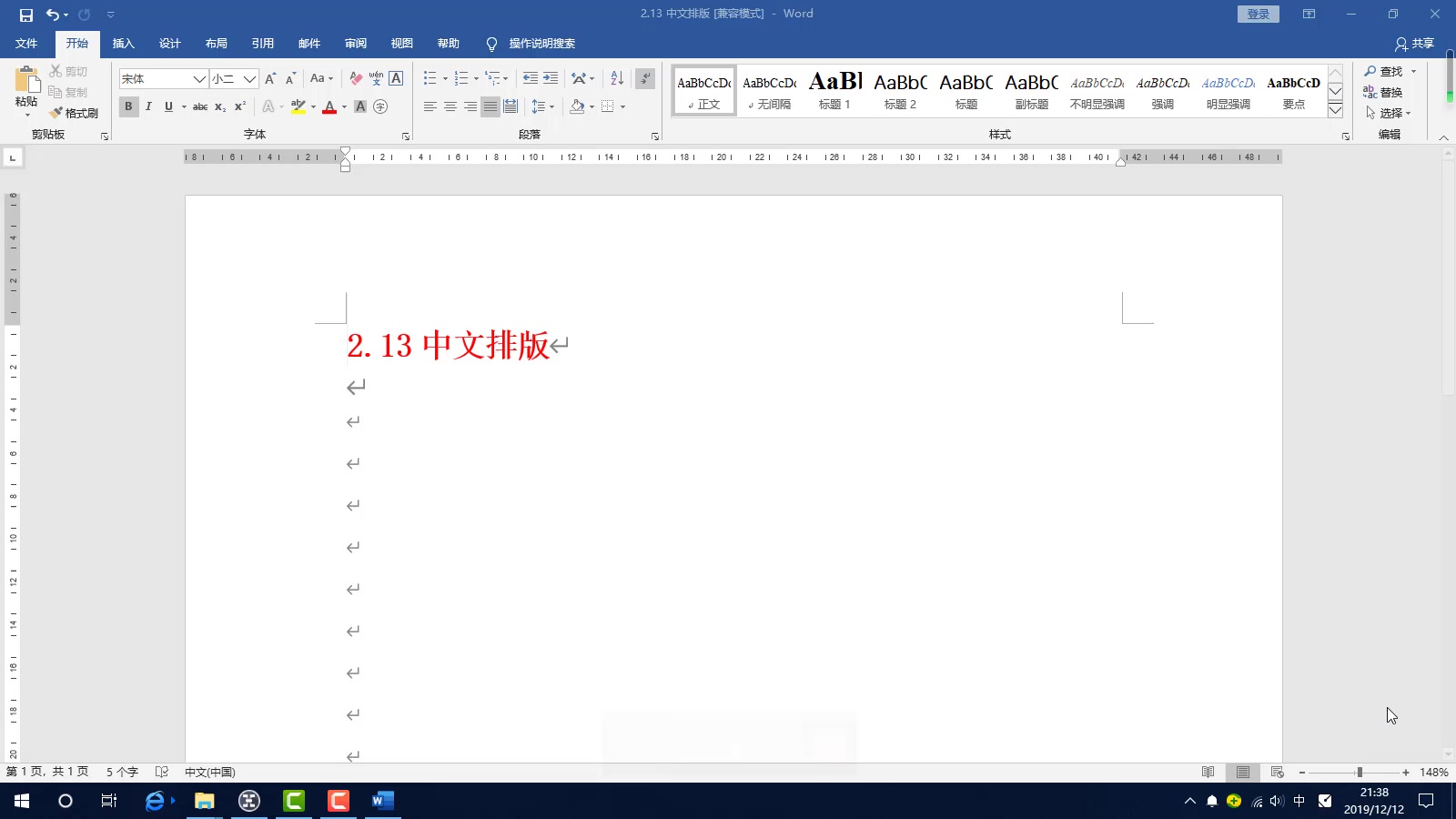Activate the Format Painter (格式刷) tool
Screen dimensions: 1456x819
click(74, 113)
